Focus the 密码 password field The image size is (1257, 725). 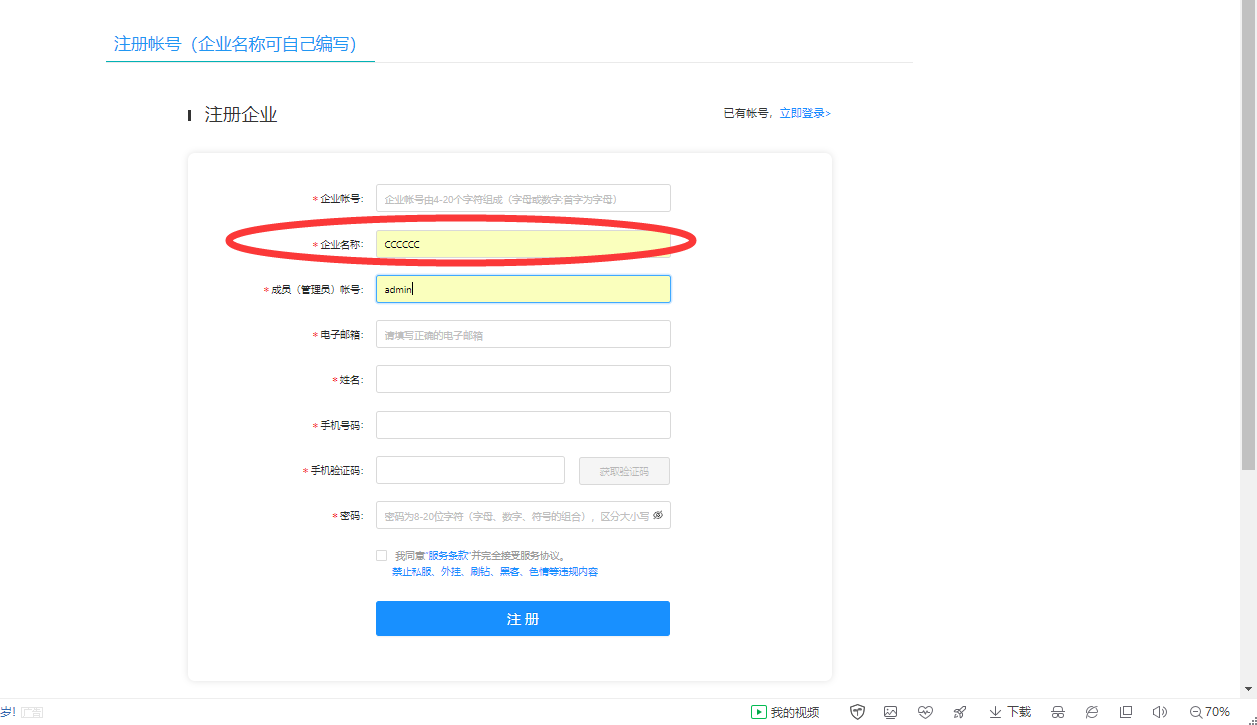click(523, 515)
